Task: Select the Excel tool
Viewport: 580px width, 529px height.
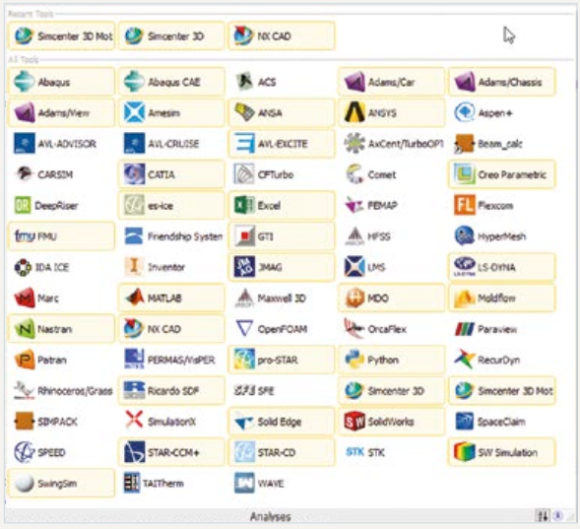Action: click(282, 205)
